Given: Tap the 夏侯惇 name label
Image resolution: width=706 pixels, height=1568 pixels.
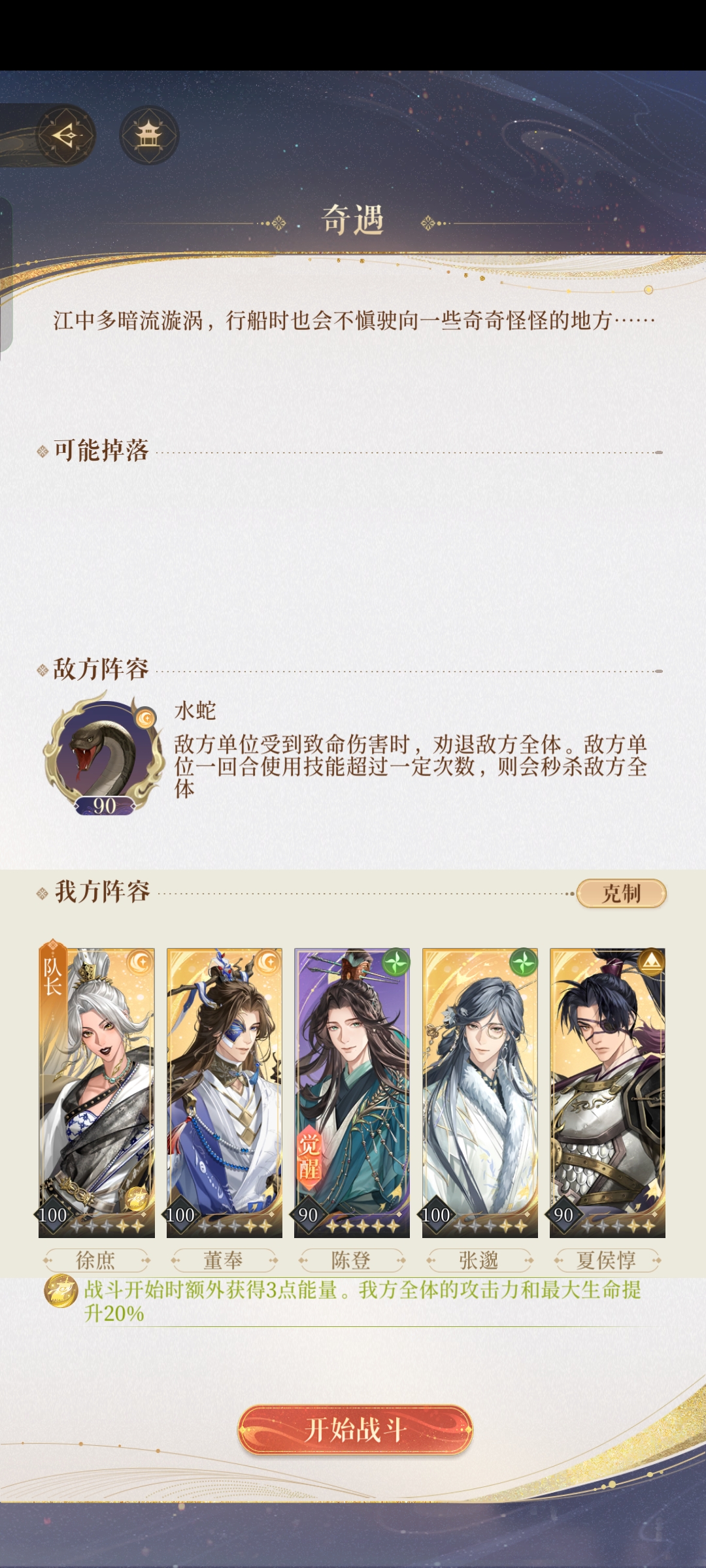Looking at the screenshot, I should (x=607, y=1260).
